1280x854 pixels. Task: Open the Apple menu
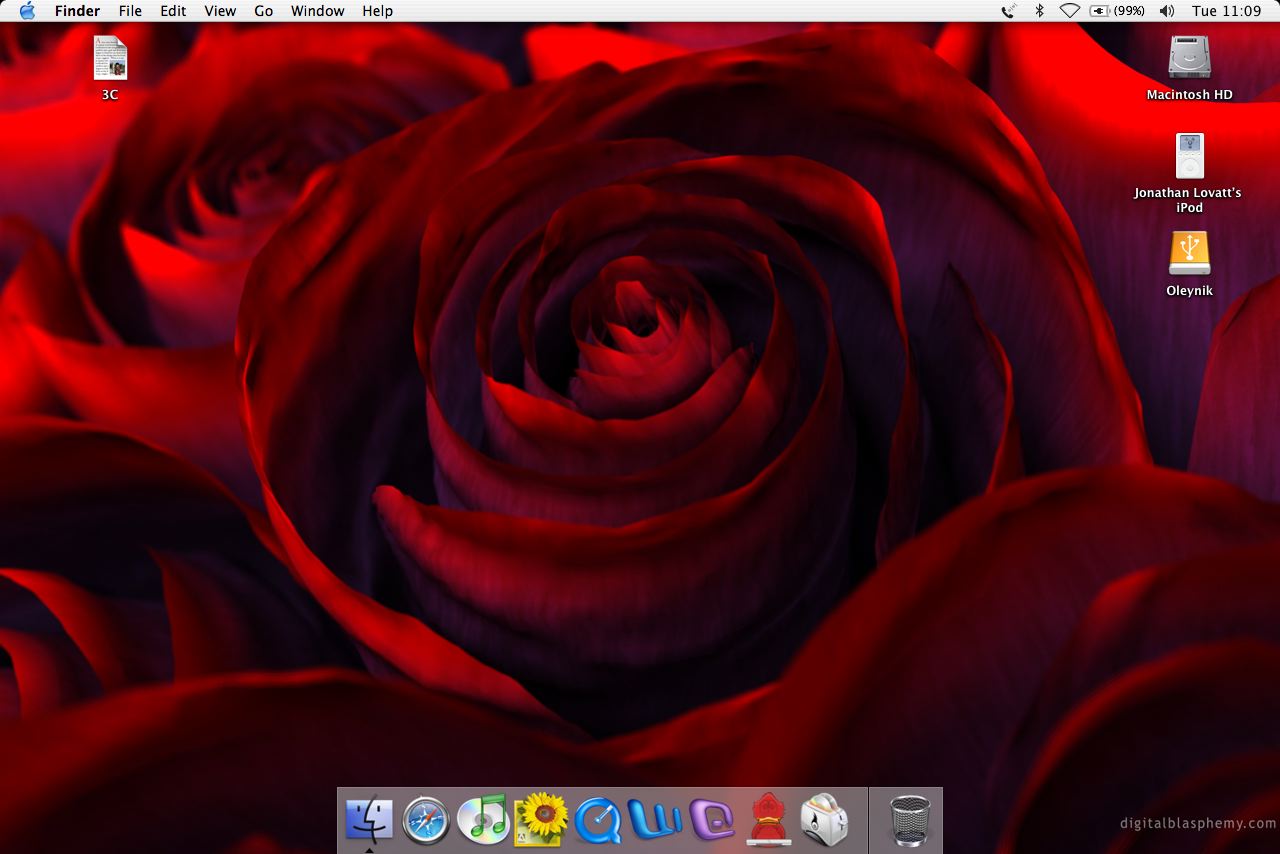tap(27, 11)
